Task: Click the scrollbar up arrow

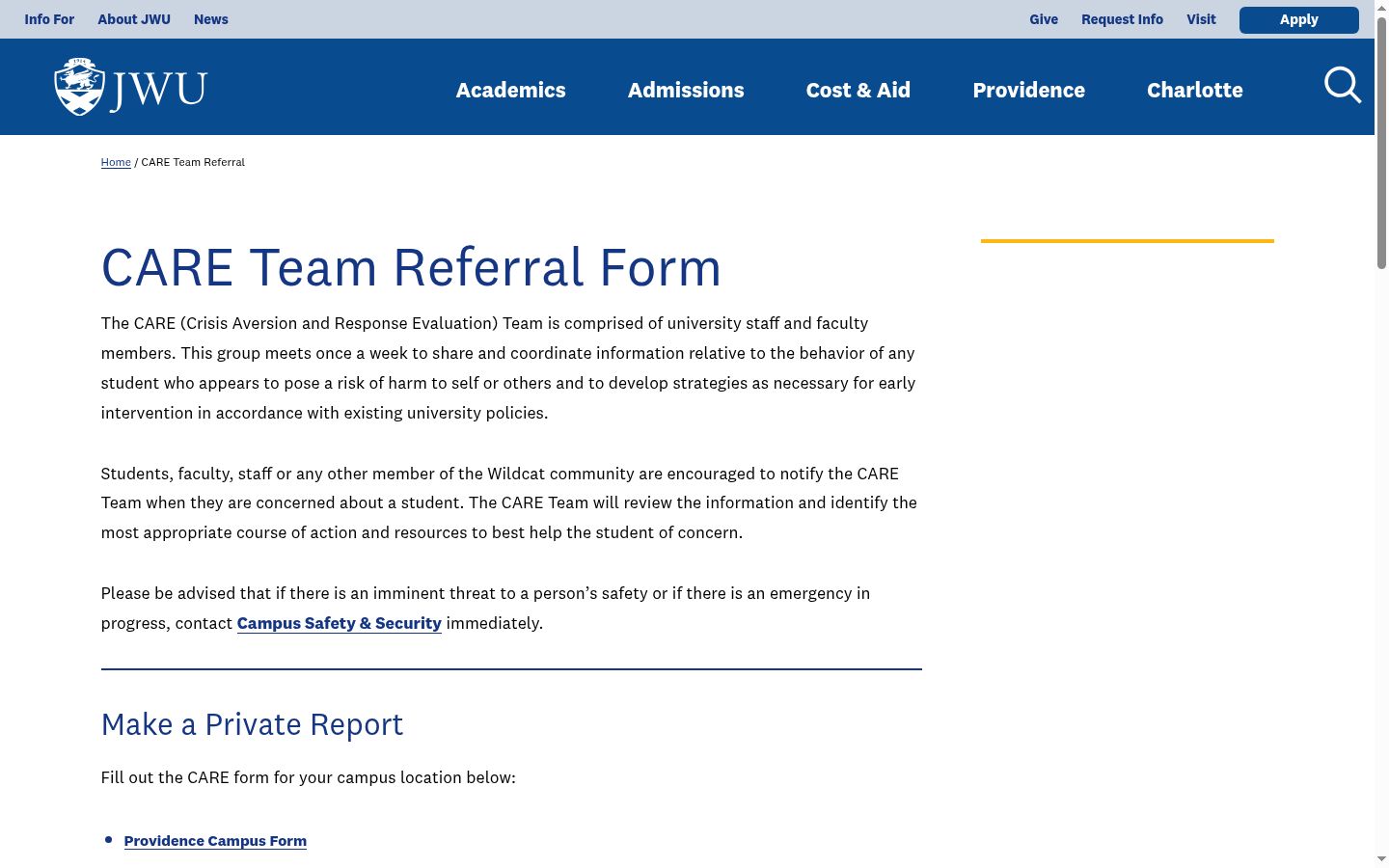Action: point(1381,8)
